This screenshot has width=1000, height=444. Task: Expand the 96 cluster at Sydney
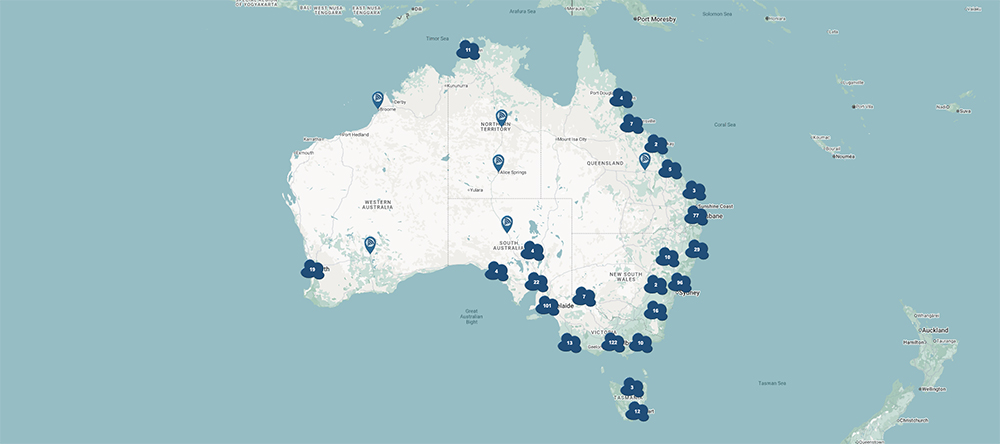[x=679, y=283]
